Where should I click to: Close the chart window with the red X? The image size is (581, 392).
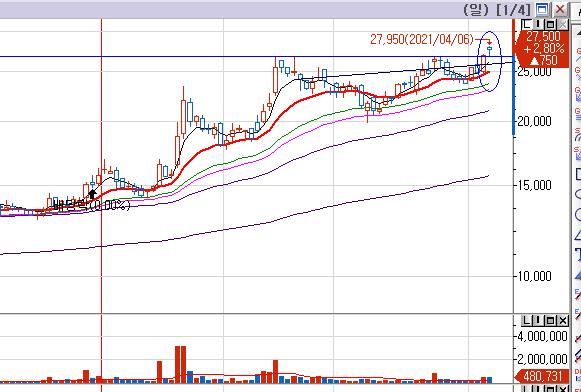[560, 9]
